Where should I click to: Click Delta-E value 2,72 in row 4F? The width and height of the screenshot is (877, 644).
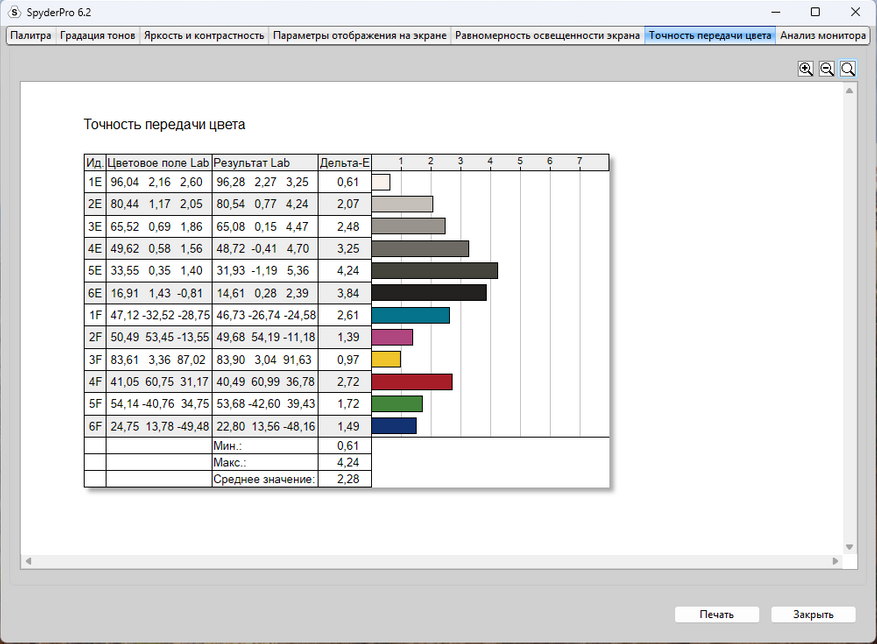point(348,382)
